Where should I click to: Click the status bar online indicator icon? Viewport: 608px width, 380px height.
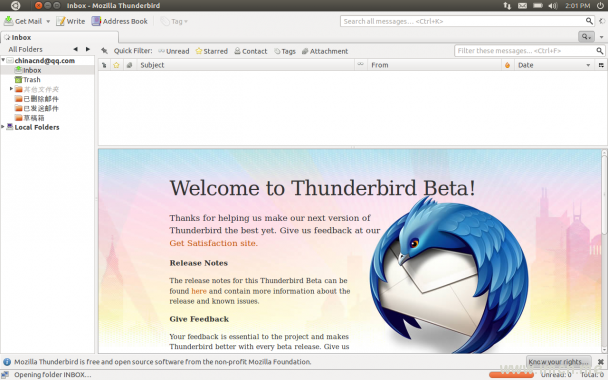tap(5, 375)
